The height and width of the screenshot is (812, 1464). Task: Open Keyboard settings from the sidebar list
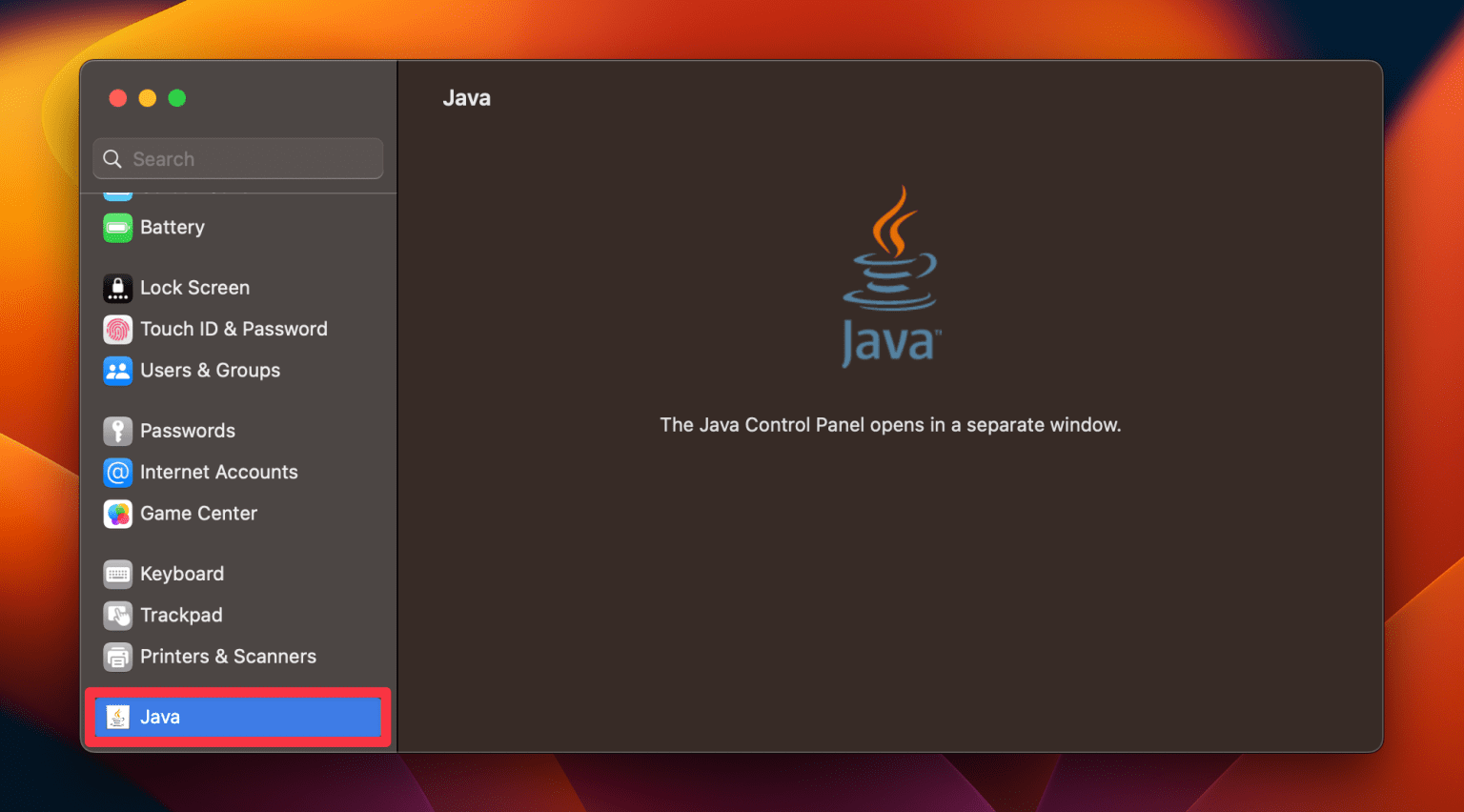pos(182,574)
